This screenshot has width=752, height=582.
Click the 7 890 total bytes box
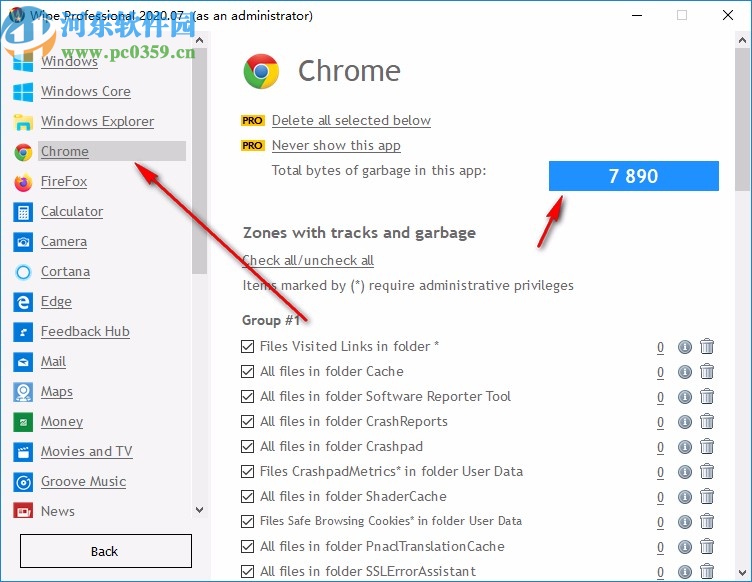(x=634, y=176)
